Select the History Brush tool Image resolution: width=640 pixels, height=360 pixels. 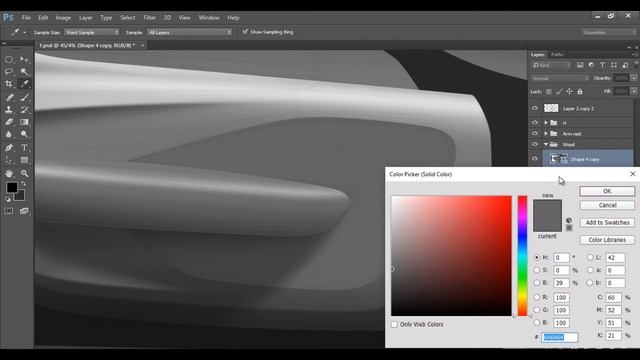pos(24,109)
